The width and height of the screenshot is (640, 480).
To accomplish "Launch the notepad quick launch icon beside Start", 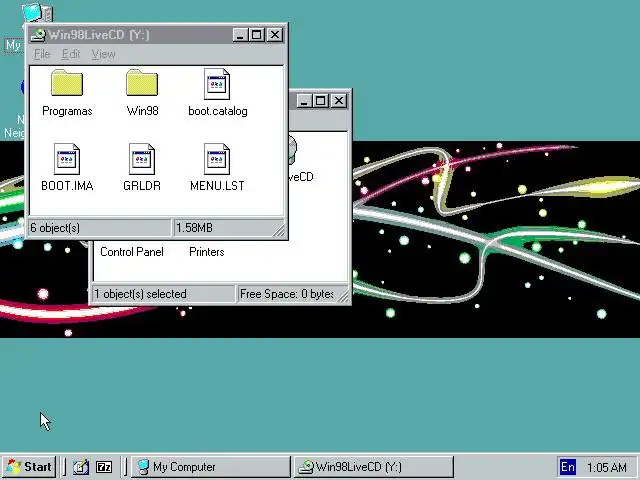I will tap(80, 467).
